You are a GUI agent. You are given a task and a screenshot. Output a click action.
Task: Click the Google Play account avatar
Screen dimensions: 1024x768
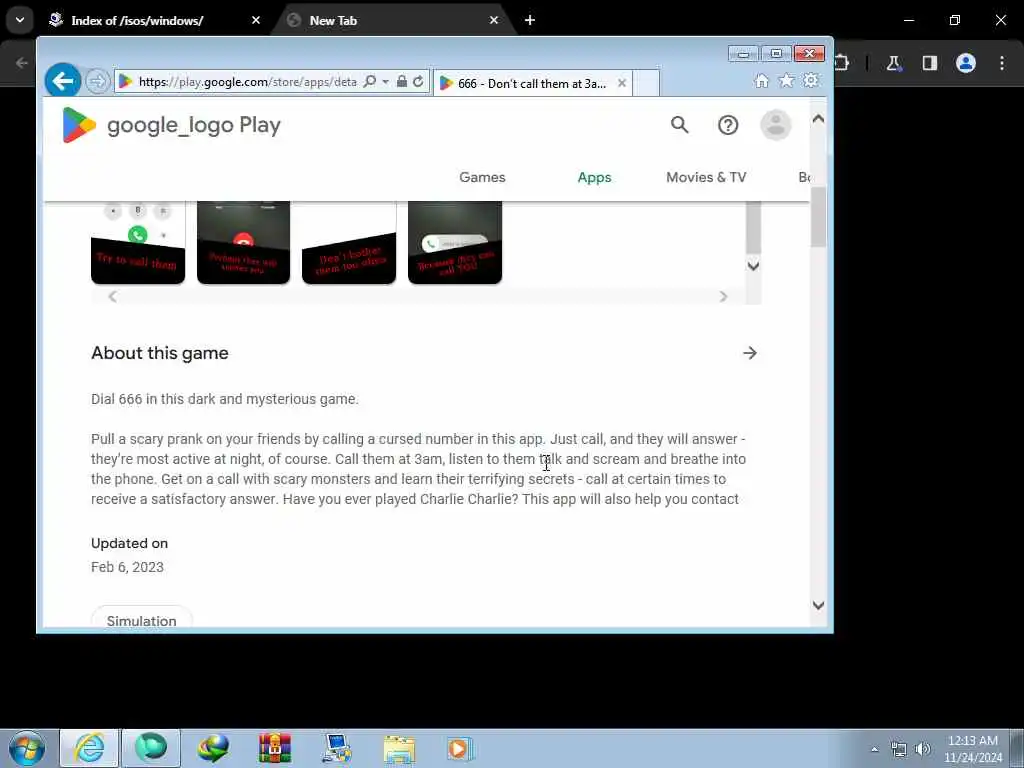point(776,125)
